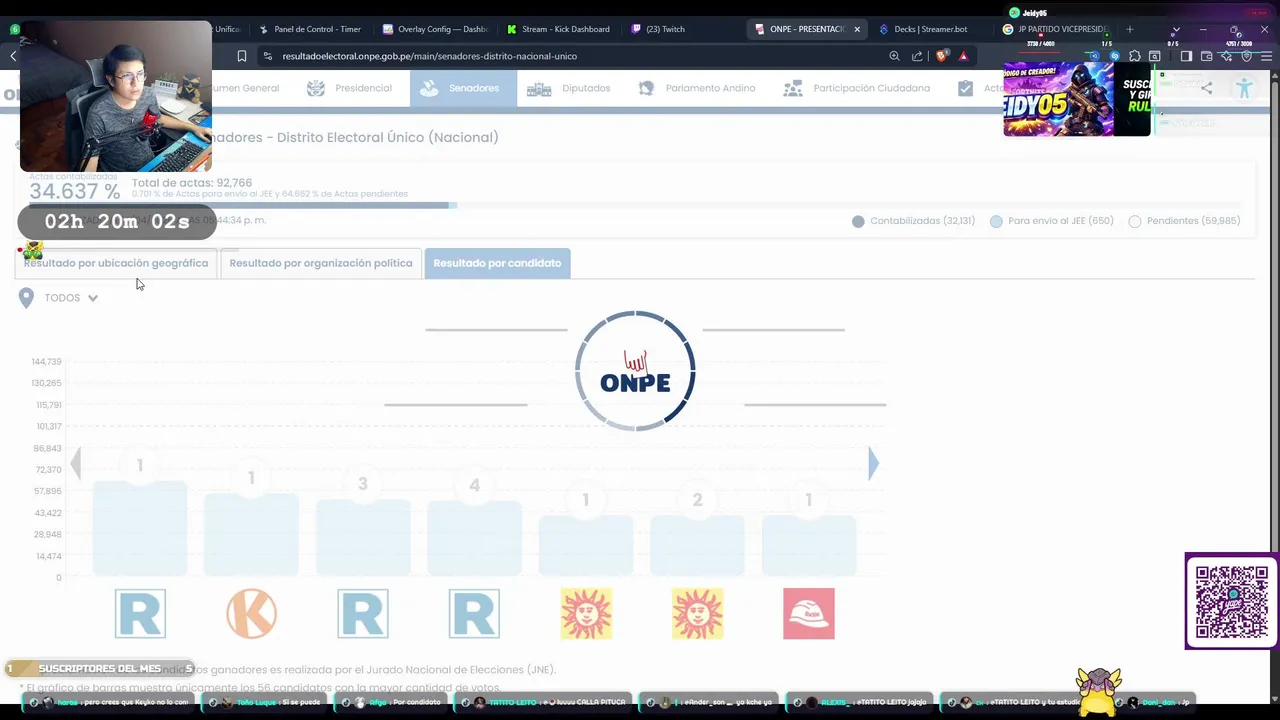Open the tab search chevron
Screen dimensions: 1280x720
coord(1176,30)
